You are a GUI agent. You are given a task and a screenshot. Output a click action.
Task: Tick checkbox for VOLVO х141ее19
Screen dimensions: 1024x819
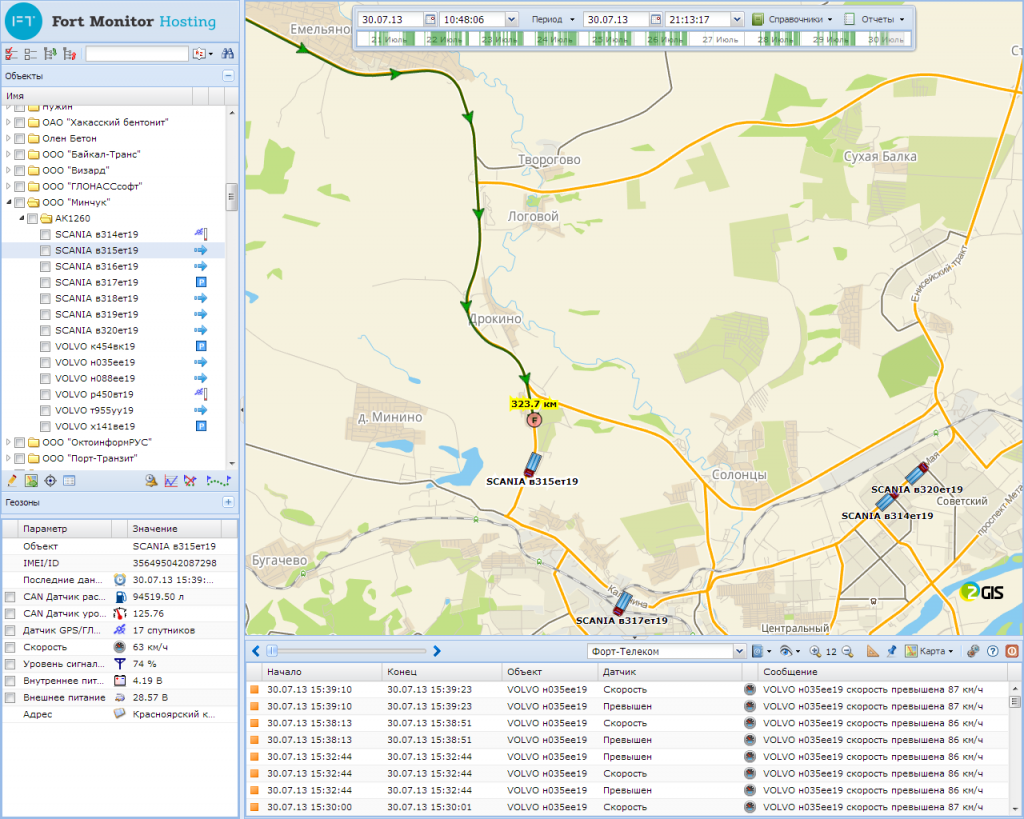45,426
